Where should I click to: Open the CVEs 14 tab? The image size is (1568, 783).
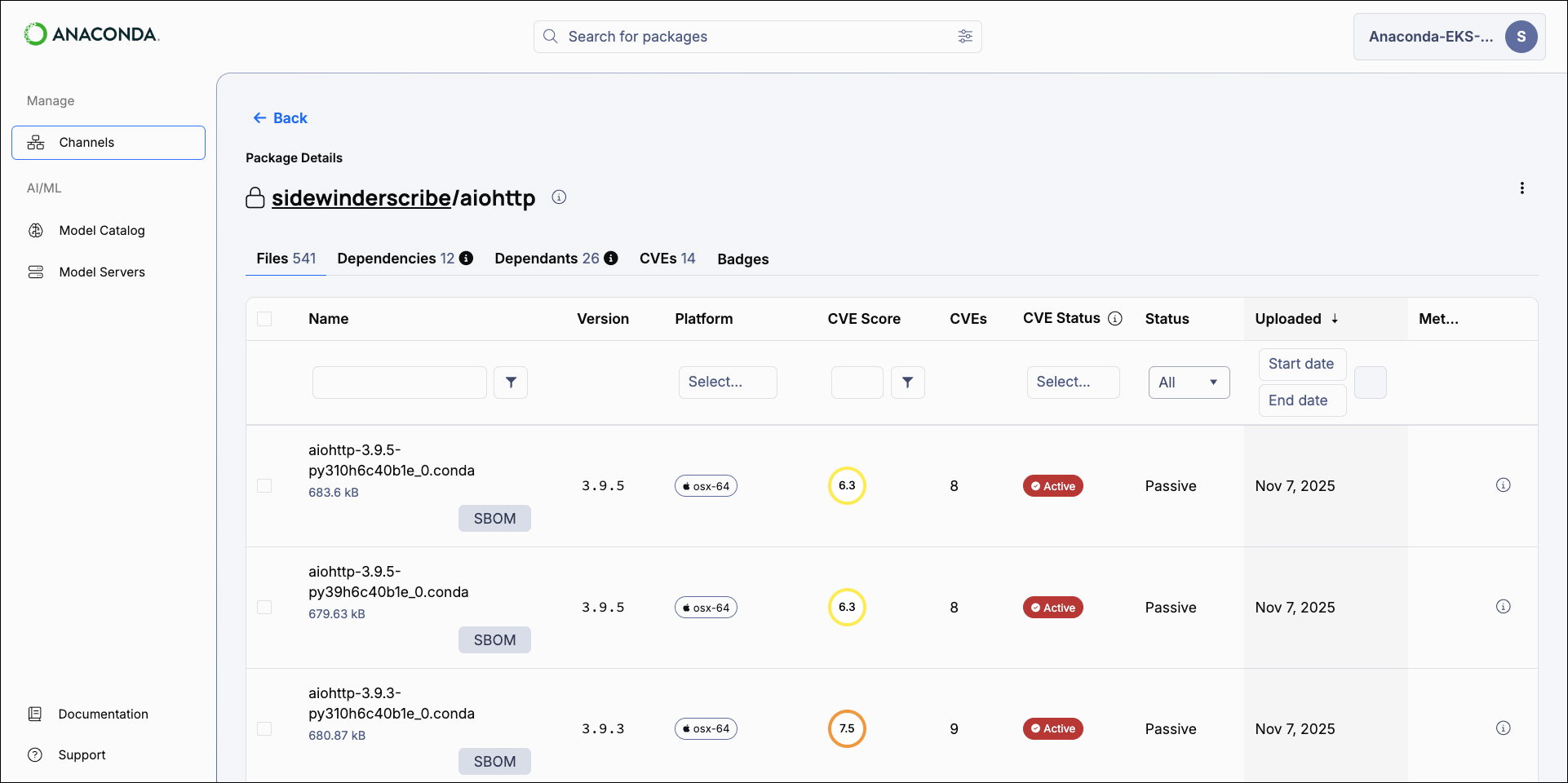coord(667,258)
